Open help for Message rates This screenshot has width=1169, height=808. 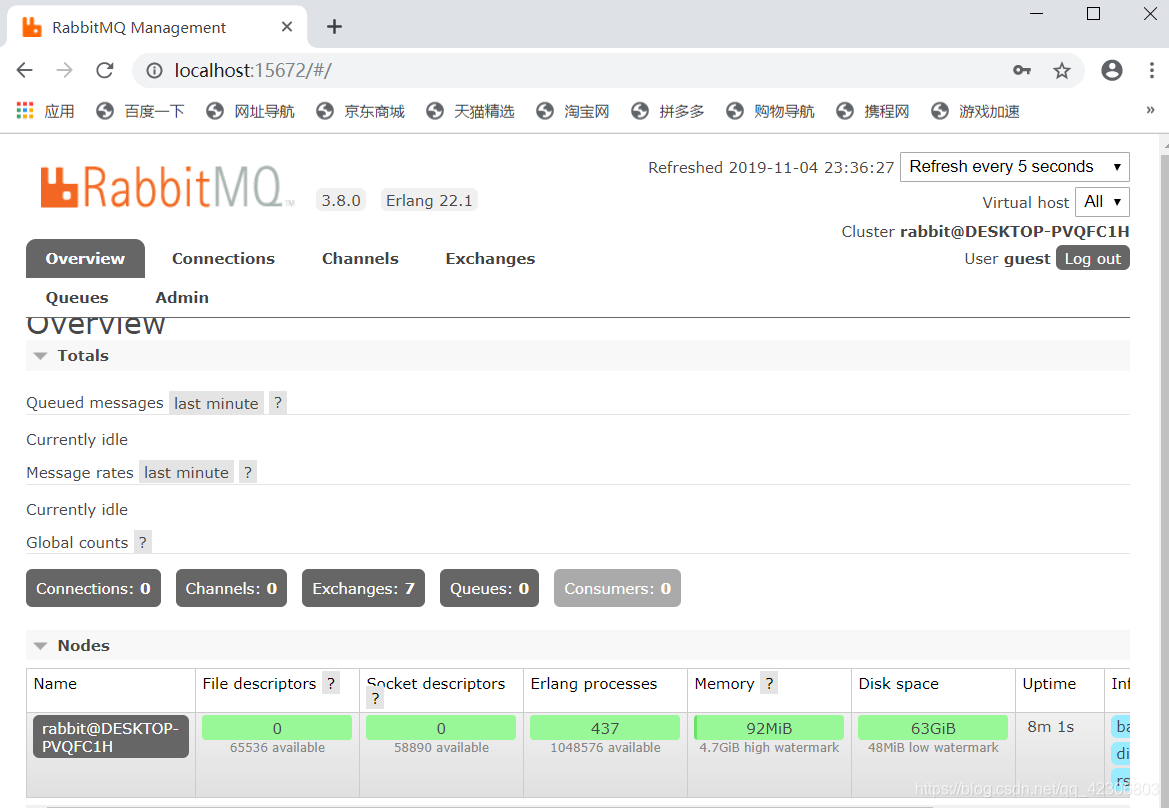pyautogui.click(x=248, y=472)
